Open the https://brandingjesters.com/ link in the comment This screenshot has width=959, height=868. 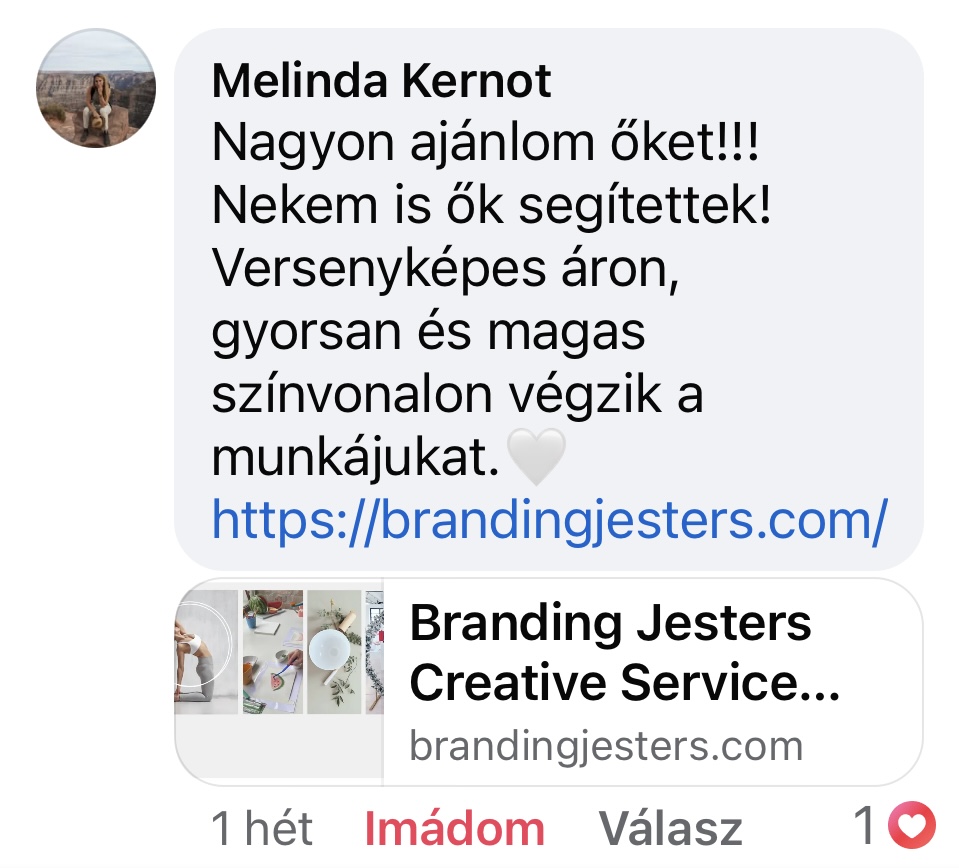[549, 521]
